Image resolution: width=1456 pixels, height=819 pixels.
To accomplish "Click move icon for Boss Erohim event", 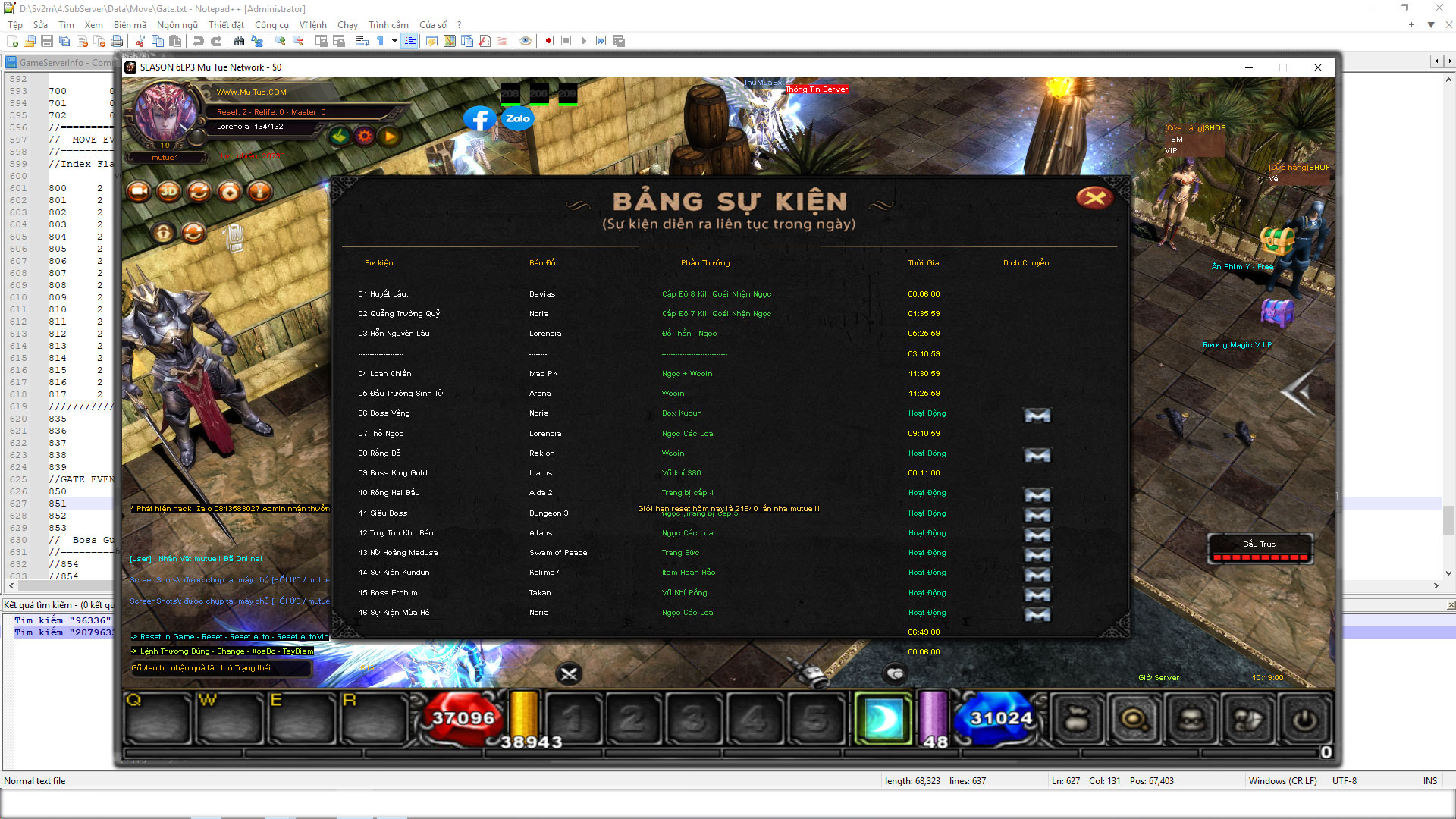I will coord(1037,595).
